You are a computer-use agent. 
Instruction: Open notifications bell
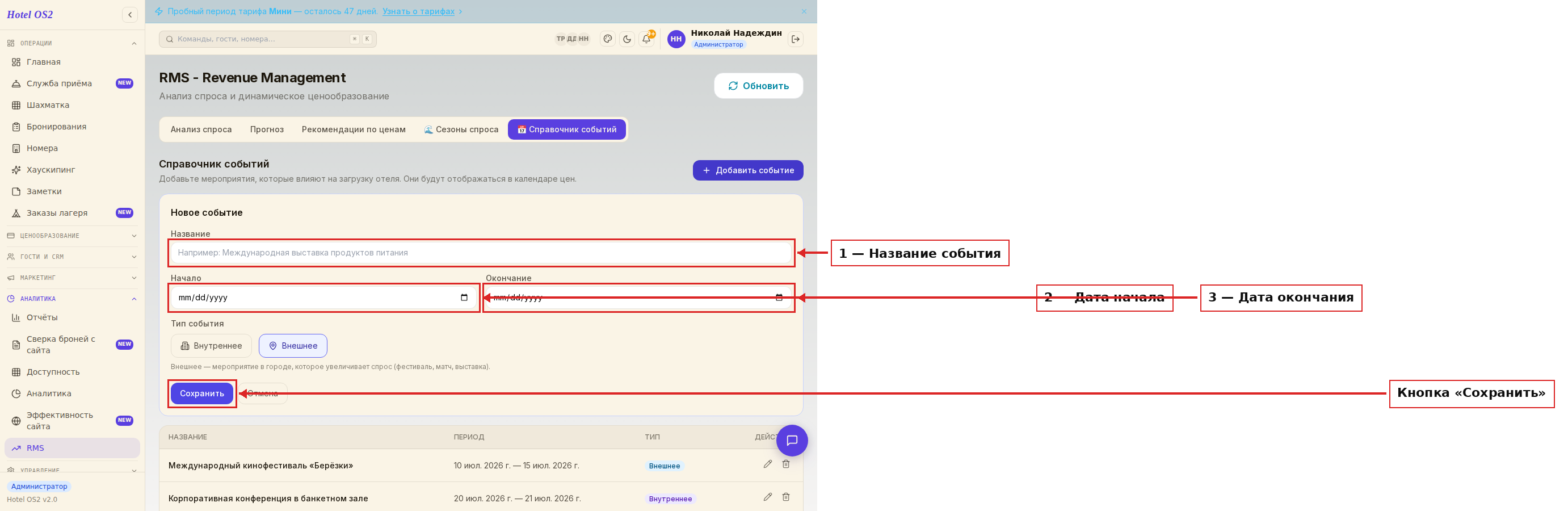(x=646, y=39)
